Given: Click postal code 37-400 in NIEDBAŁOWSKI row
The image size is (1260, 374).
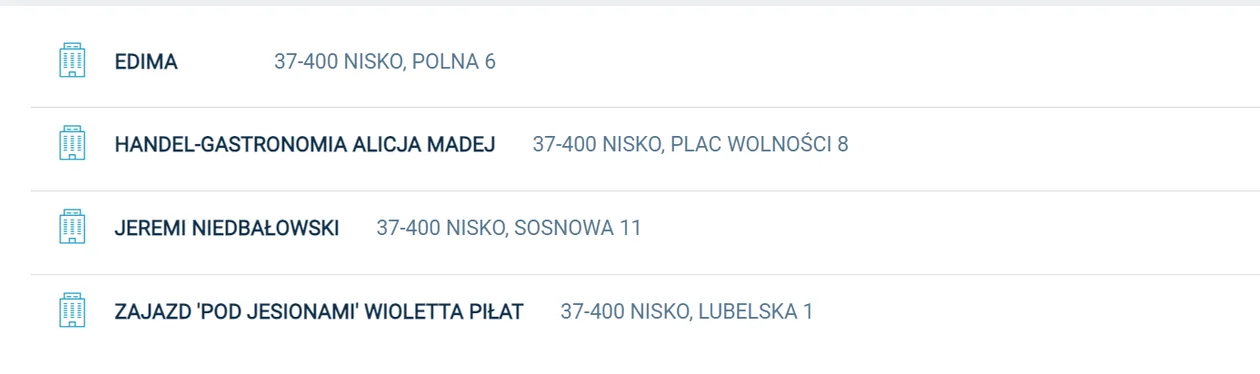Looking at the screenshot, I should pos(408,228).
